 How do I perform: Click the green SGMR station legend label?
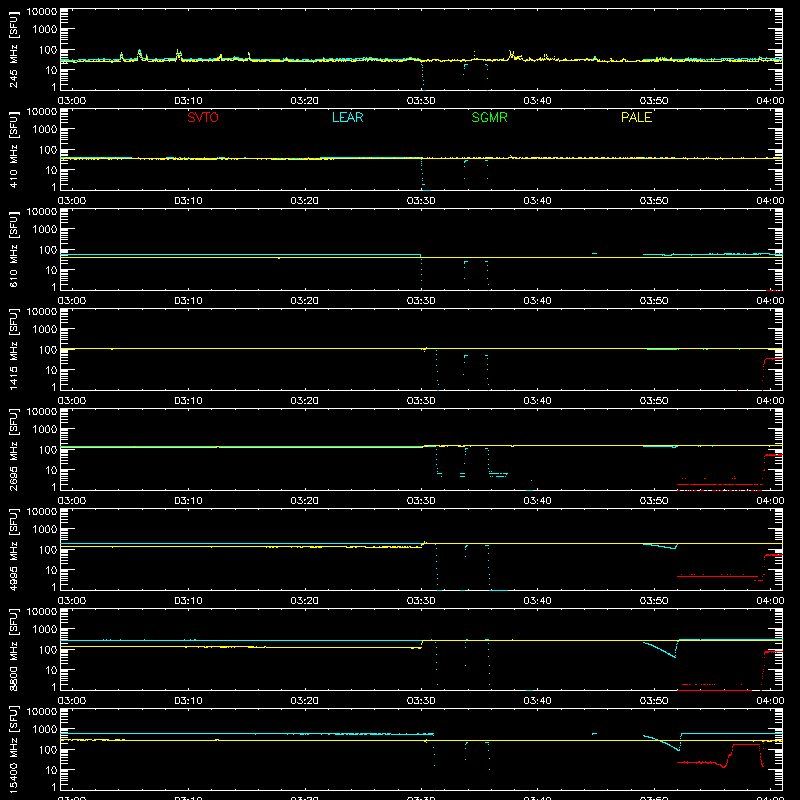pyautogui.click(x=489, y=117)
